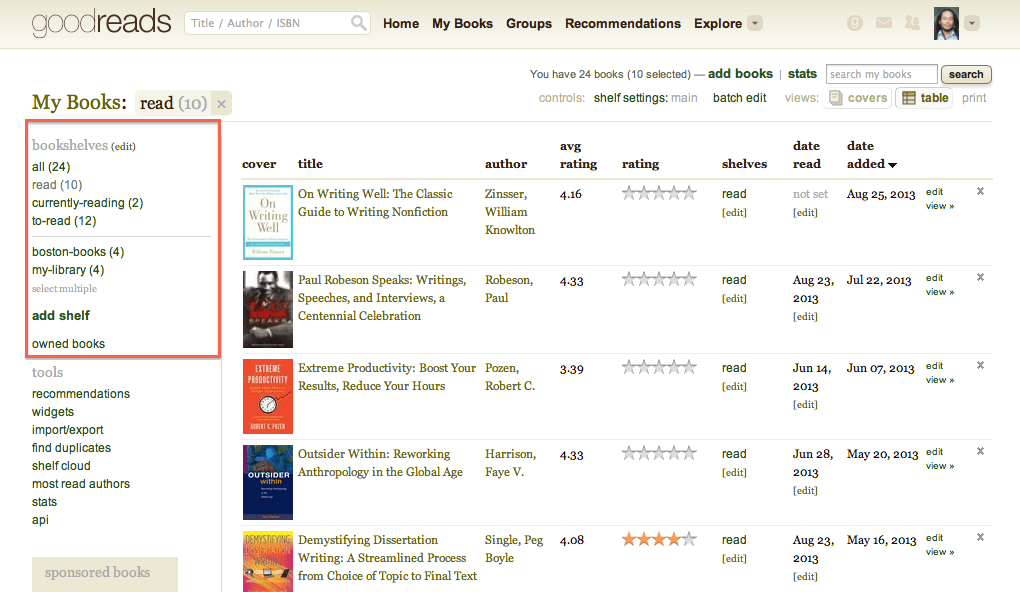Open the import/export tool

pyautogui.click(x=68, y=429)
